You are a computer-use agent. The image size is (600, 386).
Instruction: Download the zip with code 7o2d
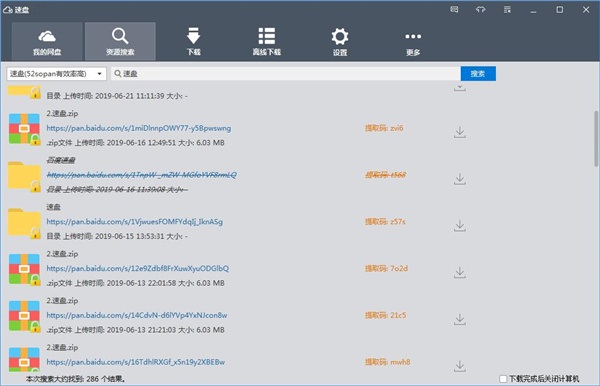tap(460, 272)
